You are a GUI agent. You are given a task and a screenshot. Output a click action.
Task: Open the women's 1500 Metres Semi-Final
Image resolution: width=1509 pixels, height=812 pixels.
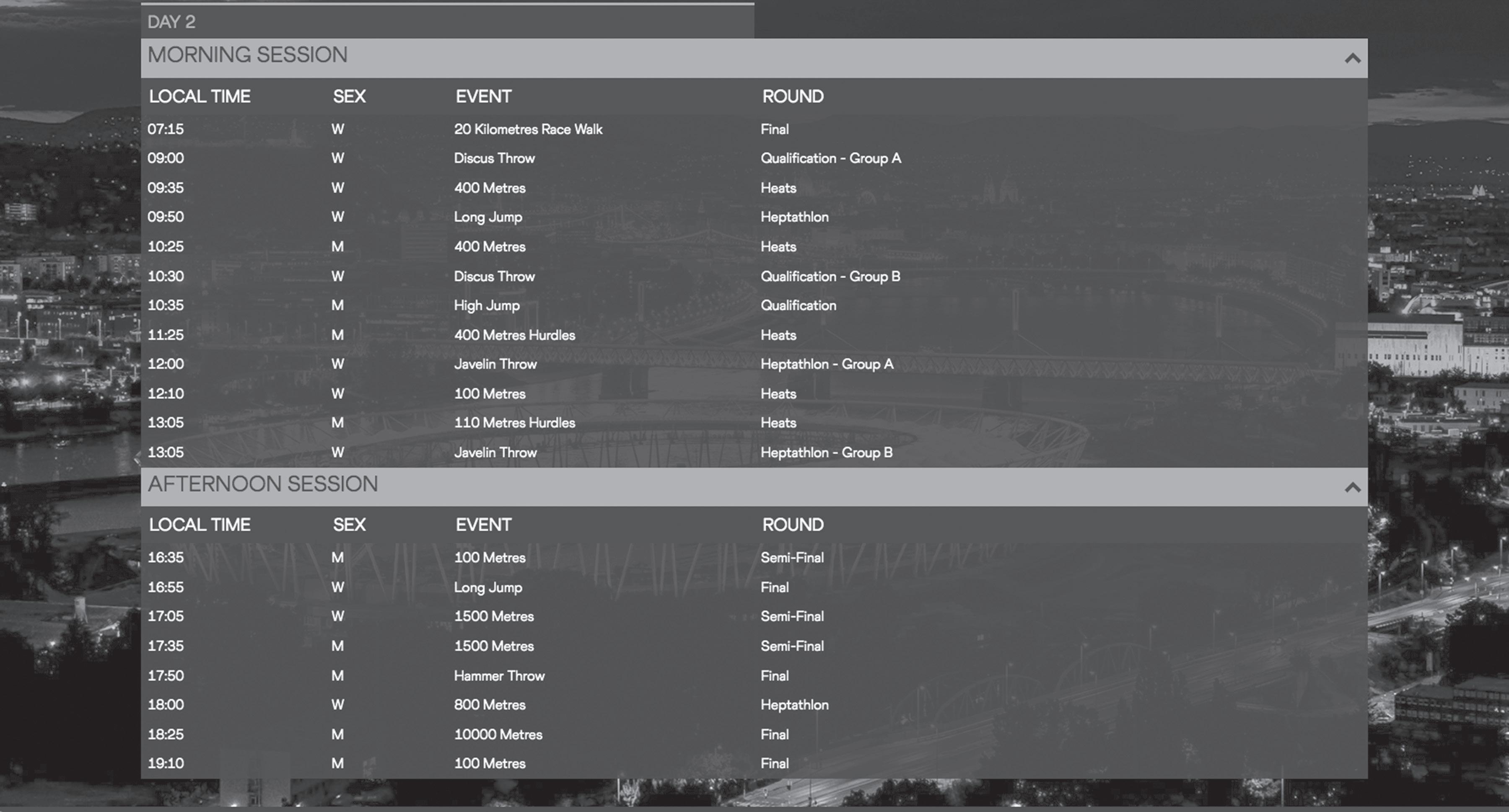493,616
